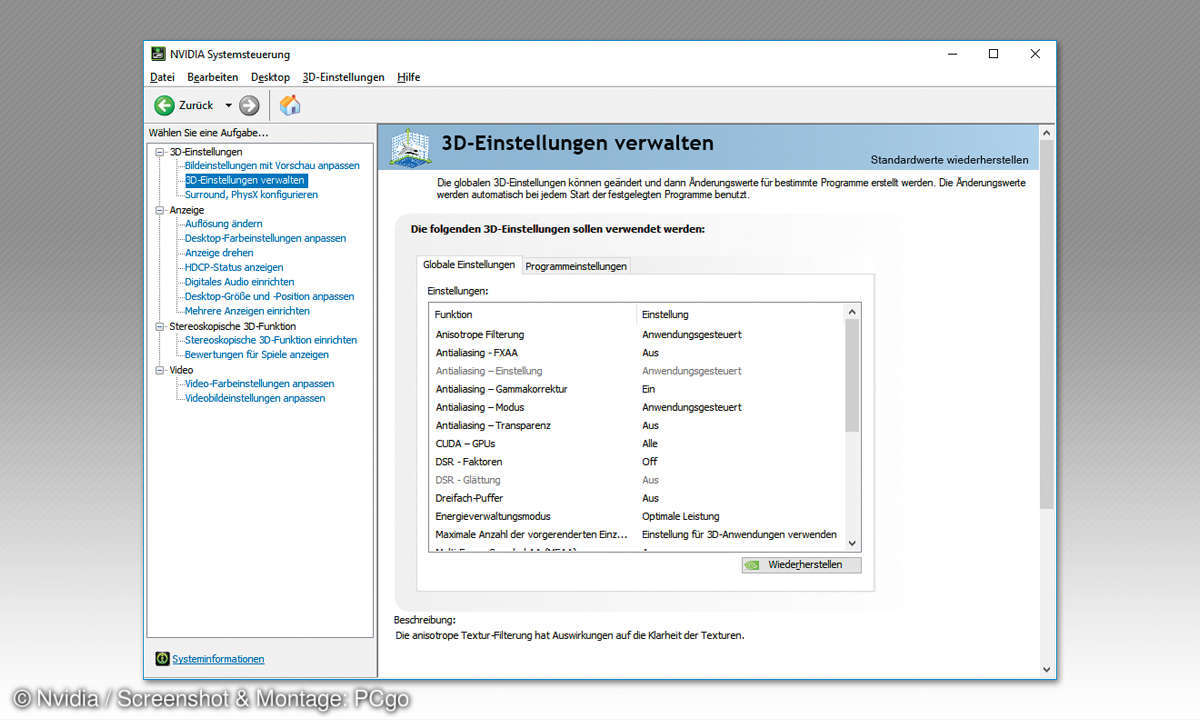Select the Antialiasing – Modus row
The height and width of the screenshot is (720, 1200).
click(637, 407)
